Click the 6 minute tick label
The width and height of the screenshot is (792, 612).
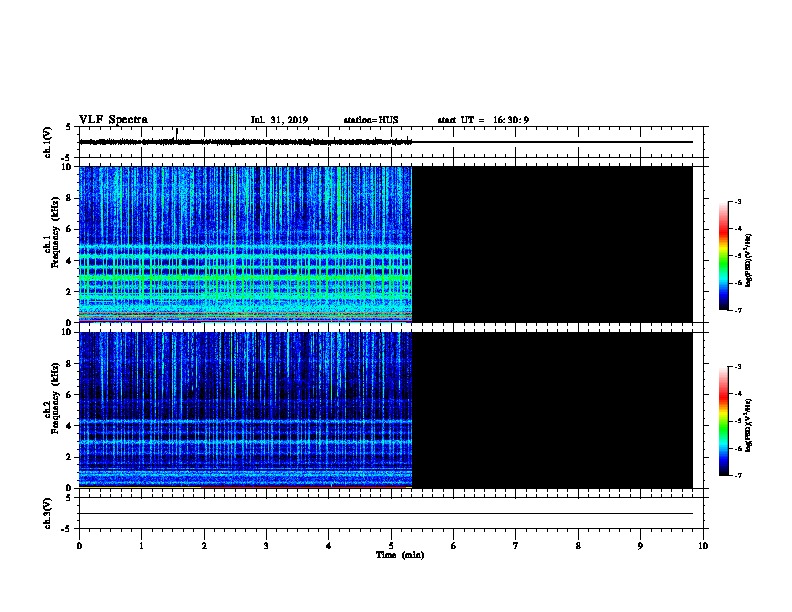453,545
